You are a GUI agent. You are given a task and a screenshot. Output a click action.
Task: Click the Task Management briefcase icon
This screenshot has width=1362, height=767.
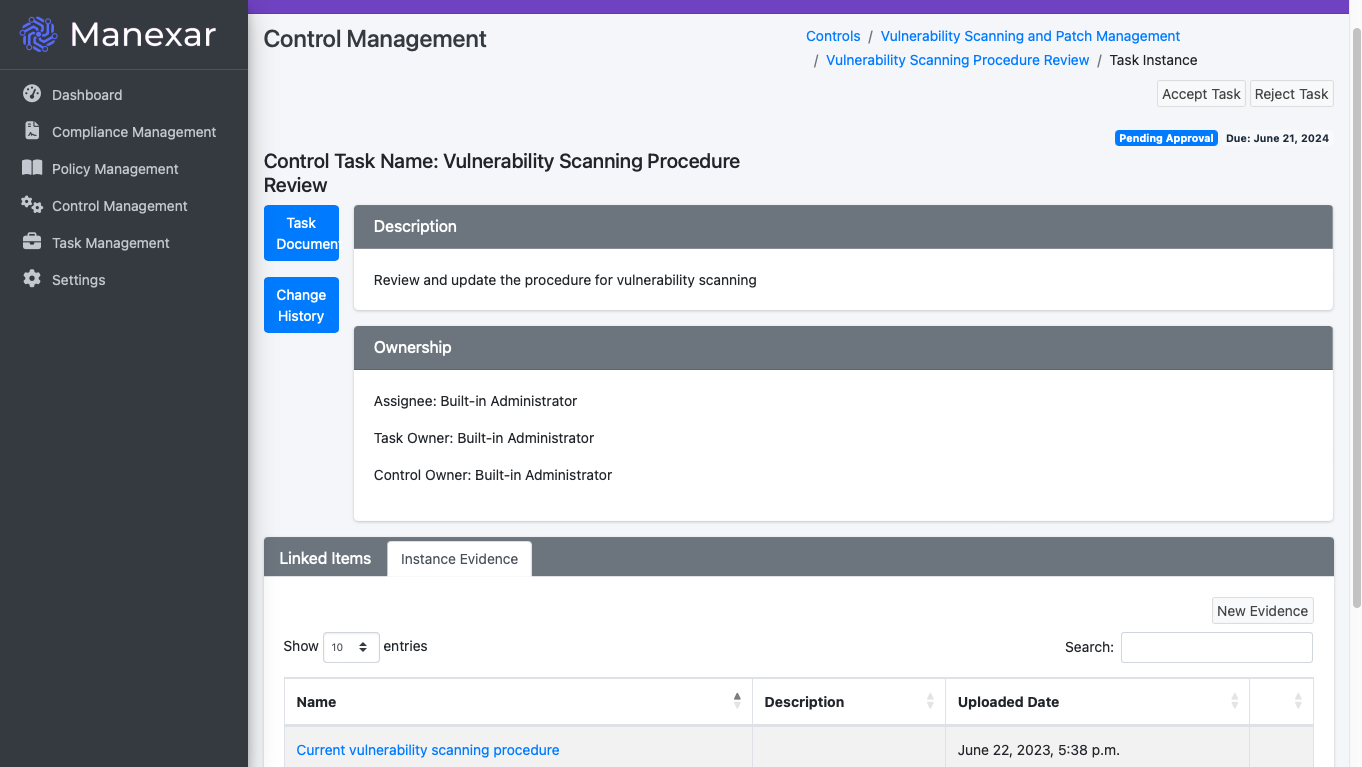coord(32,242)
